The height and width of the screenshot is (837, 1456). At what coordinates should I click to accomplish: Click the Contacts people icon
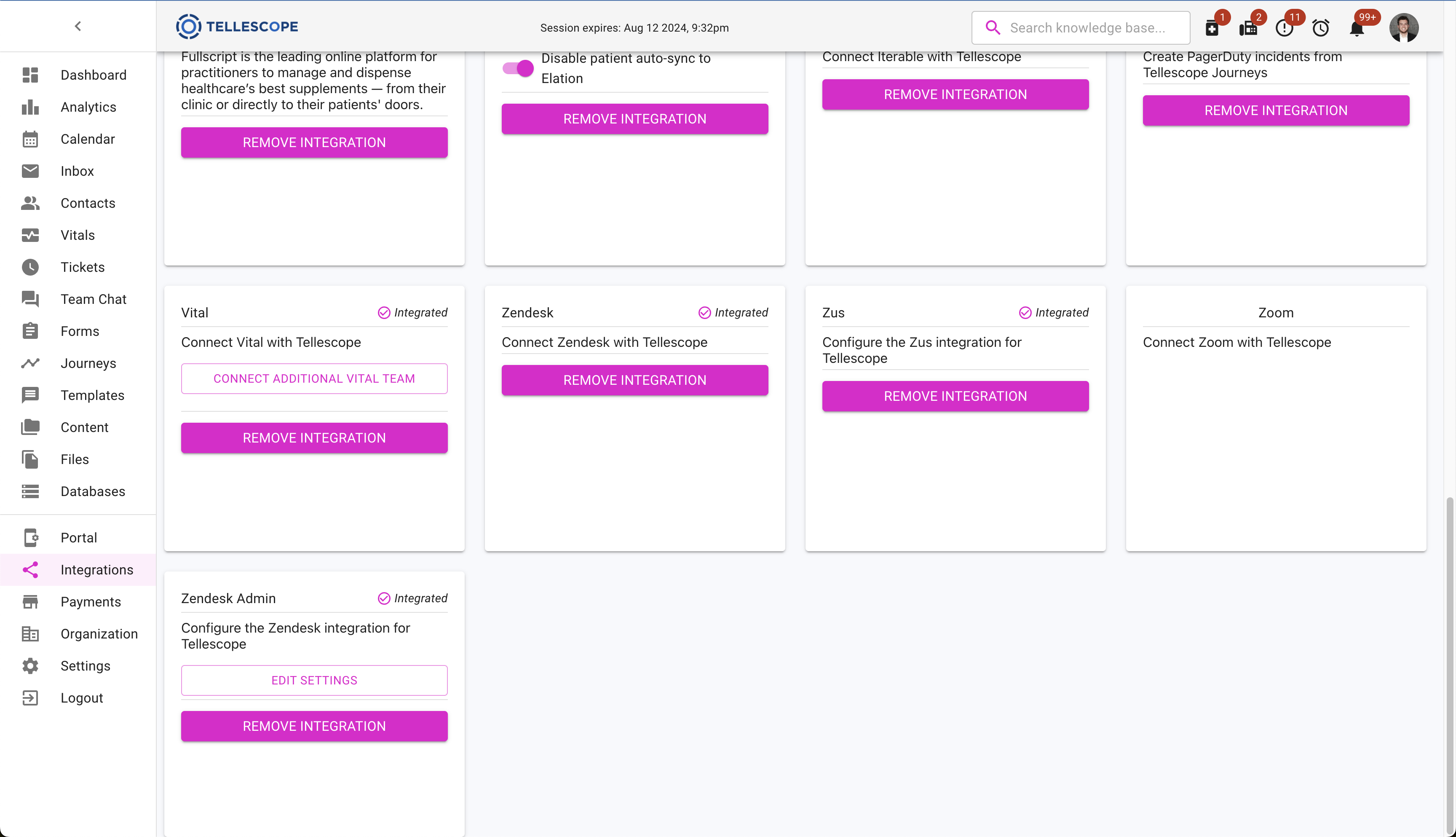pyautogui.click(x=30, y=203)
